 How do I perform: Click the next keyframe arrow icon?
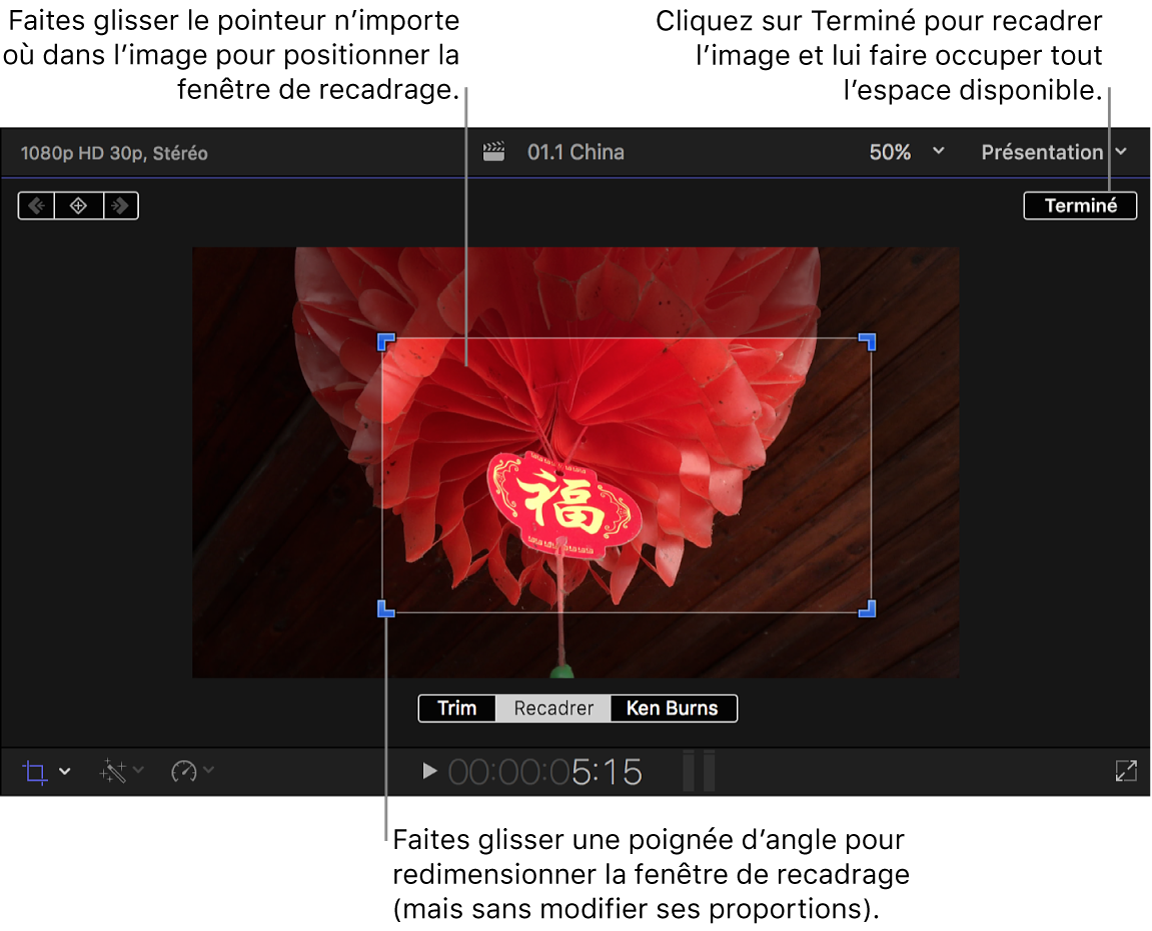(120, 205)
